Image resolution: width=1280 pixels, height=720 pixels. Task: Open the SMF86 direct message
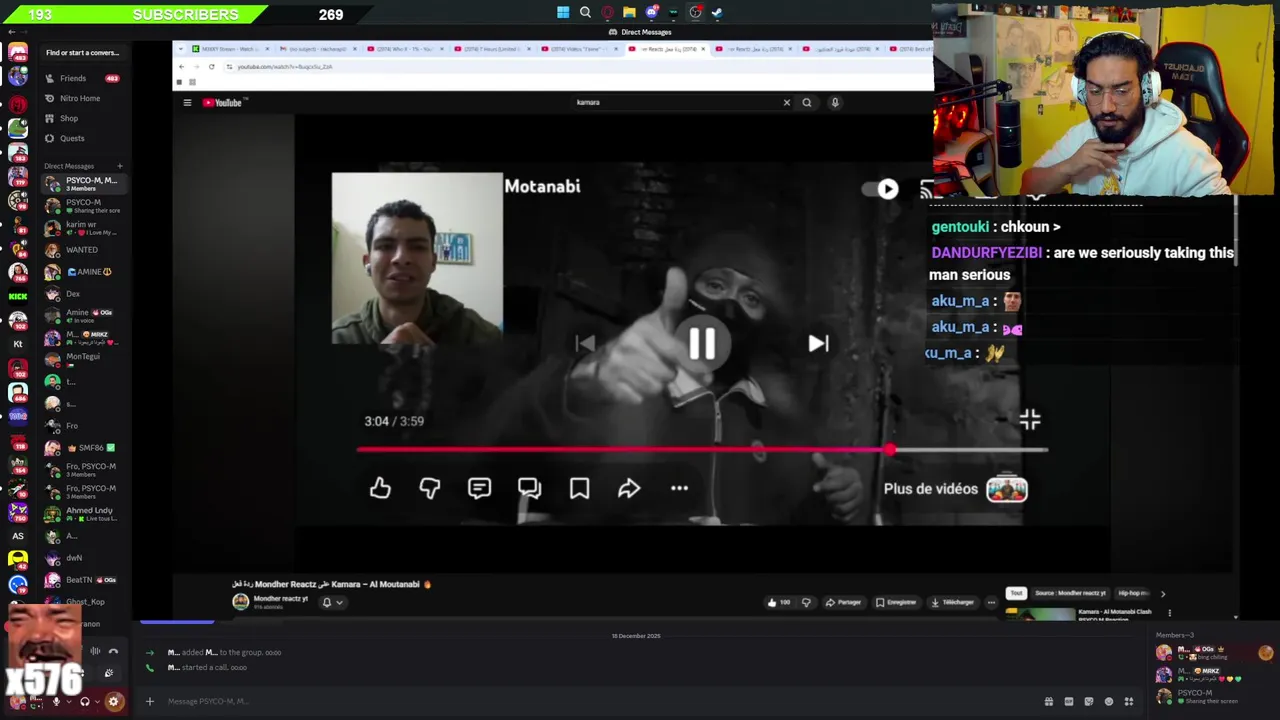click(x=83, y=448)
